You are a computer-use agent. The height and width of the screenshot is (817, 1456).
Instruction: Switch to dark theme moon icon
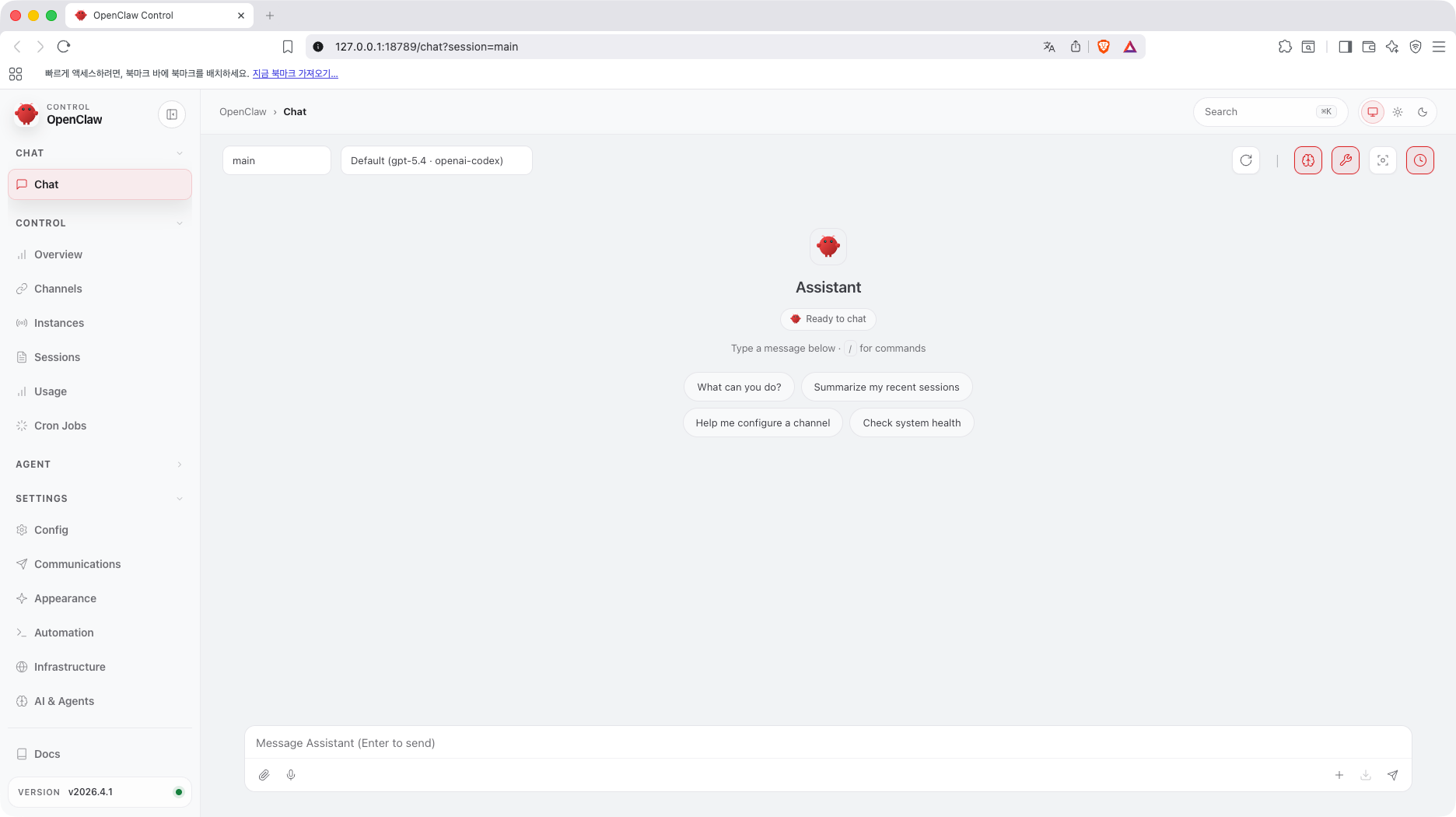(x=1423, y=112)
